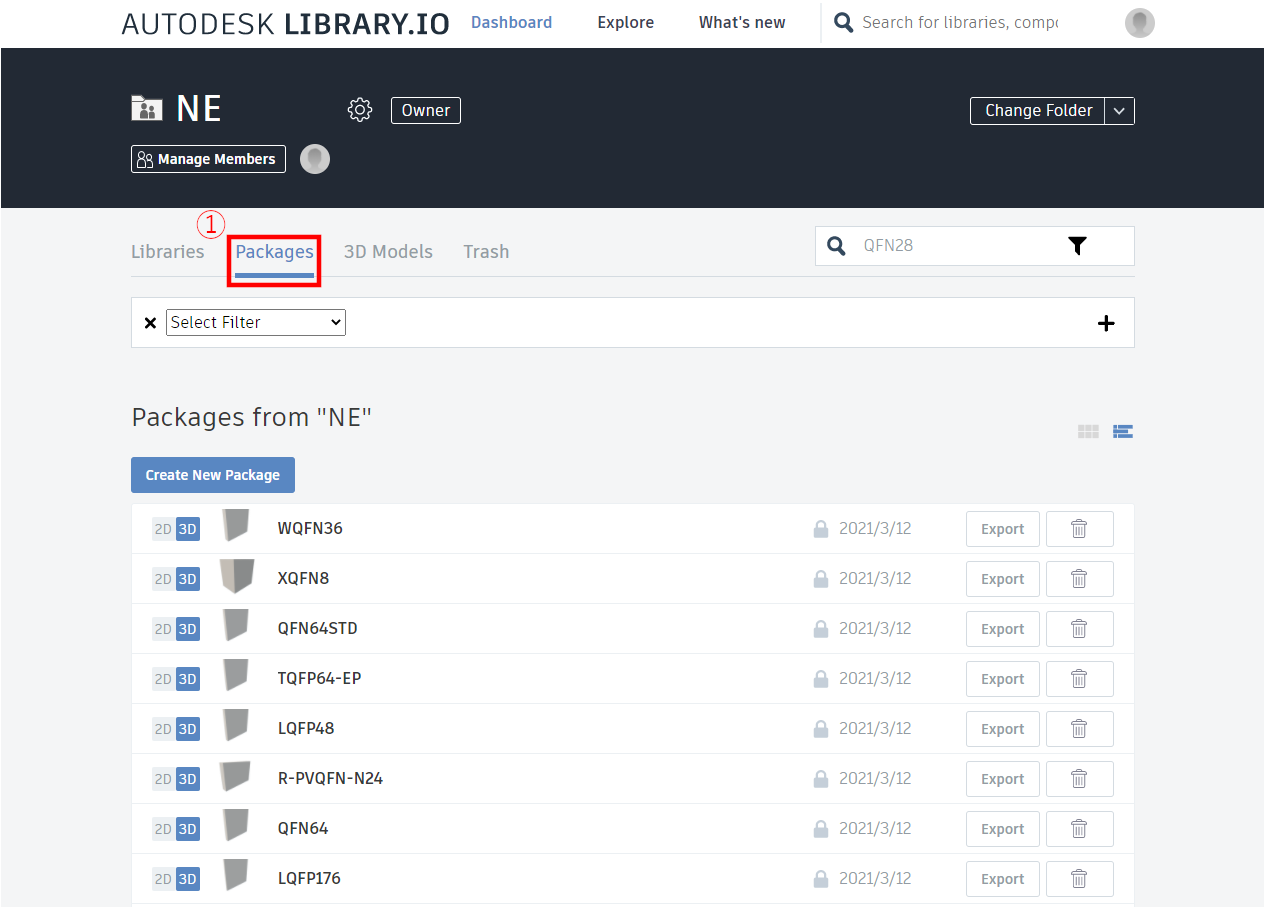Export the QFN64STD package
The height and width of the screenshot is (907, 1264).
click(1002, 629)
